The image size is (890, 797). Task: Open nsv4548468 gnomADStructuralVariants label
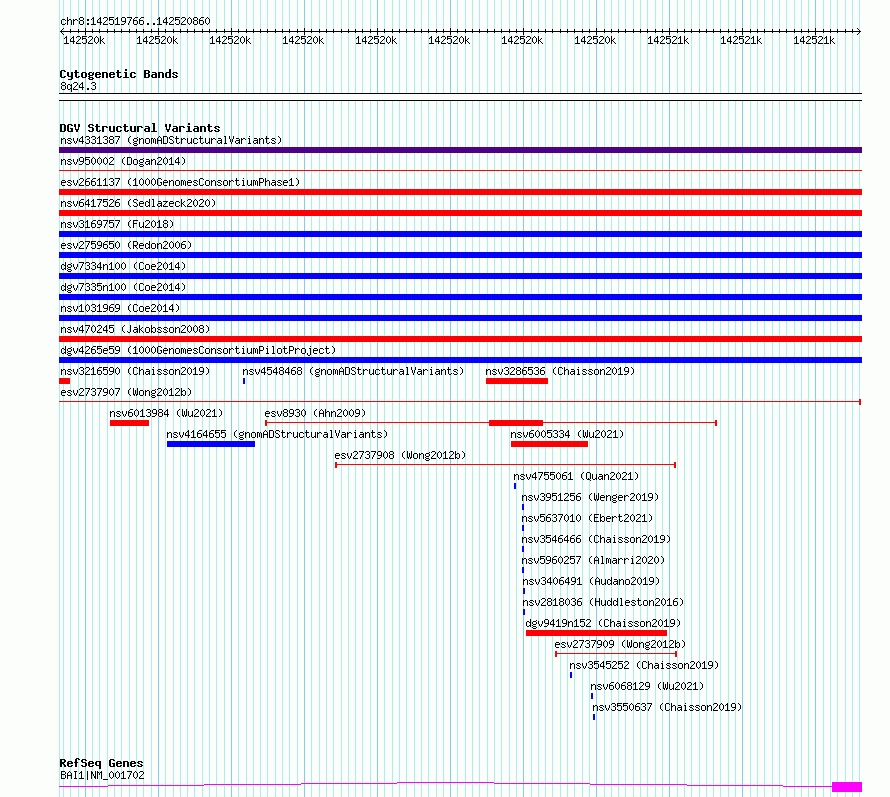pos(353,371)
